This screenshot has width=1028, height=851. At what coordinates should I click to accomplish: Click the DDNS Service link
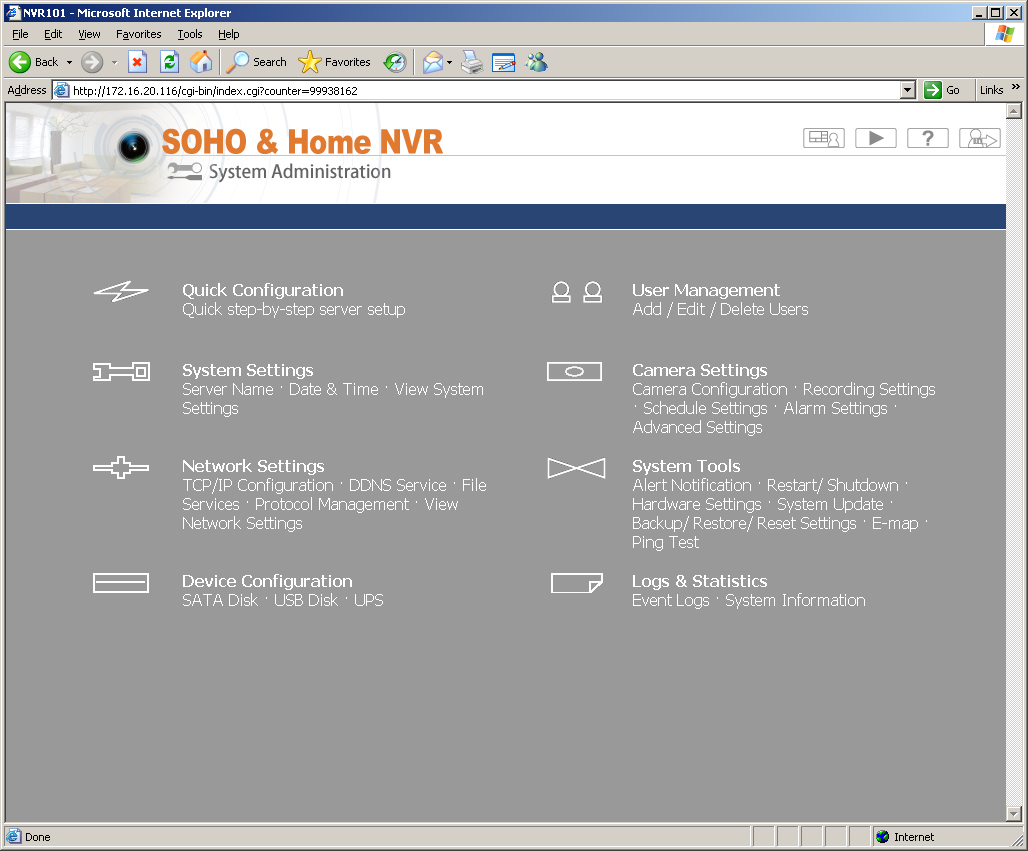(x=397, y=485)
